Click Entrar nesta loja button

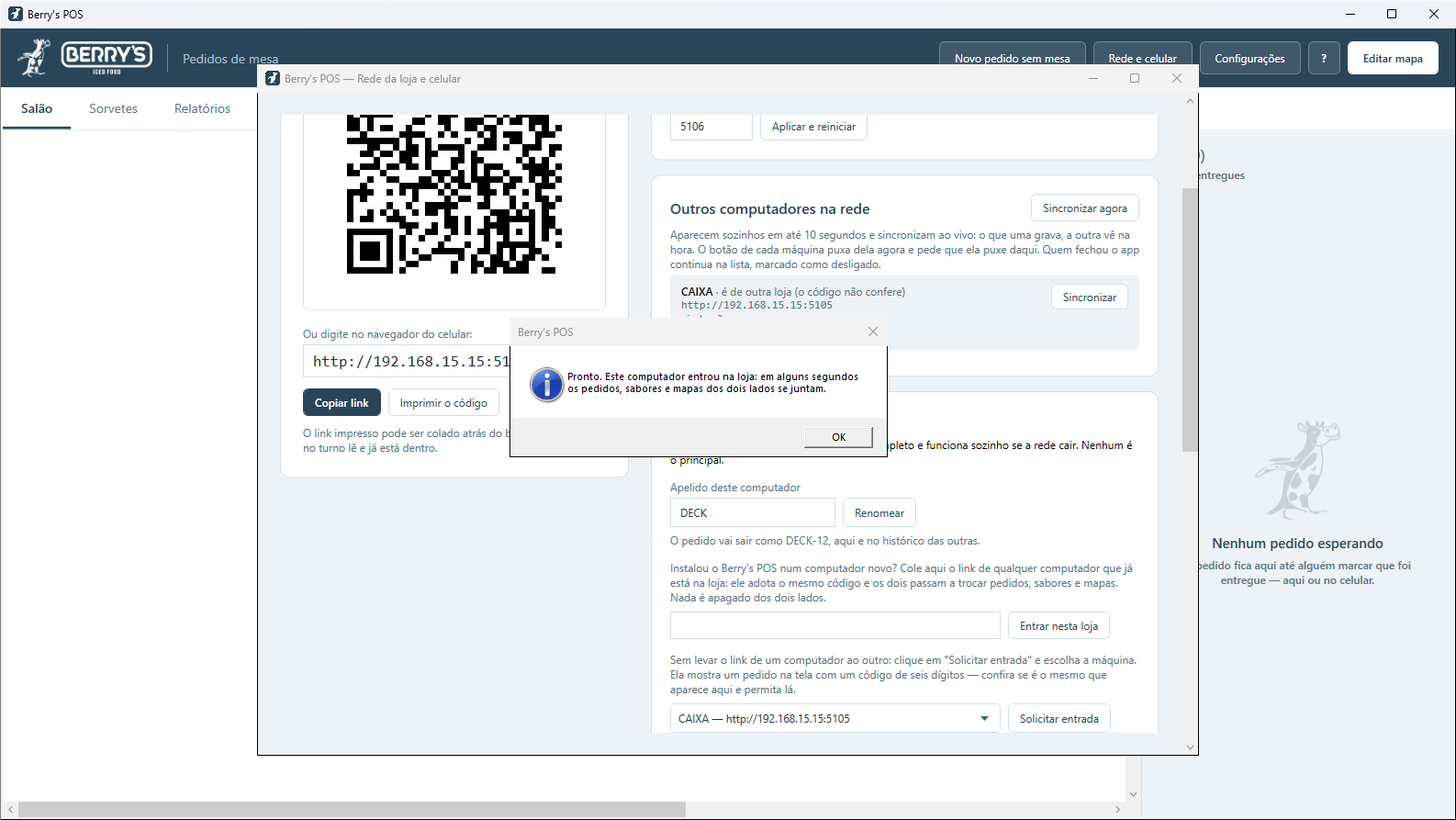click(x=1058, y=625)
